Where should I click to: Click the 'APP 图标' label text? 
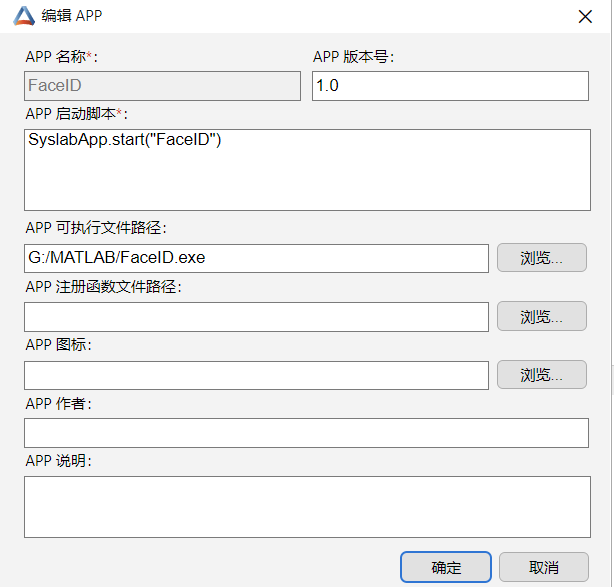pos(58,345)
